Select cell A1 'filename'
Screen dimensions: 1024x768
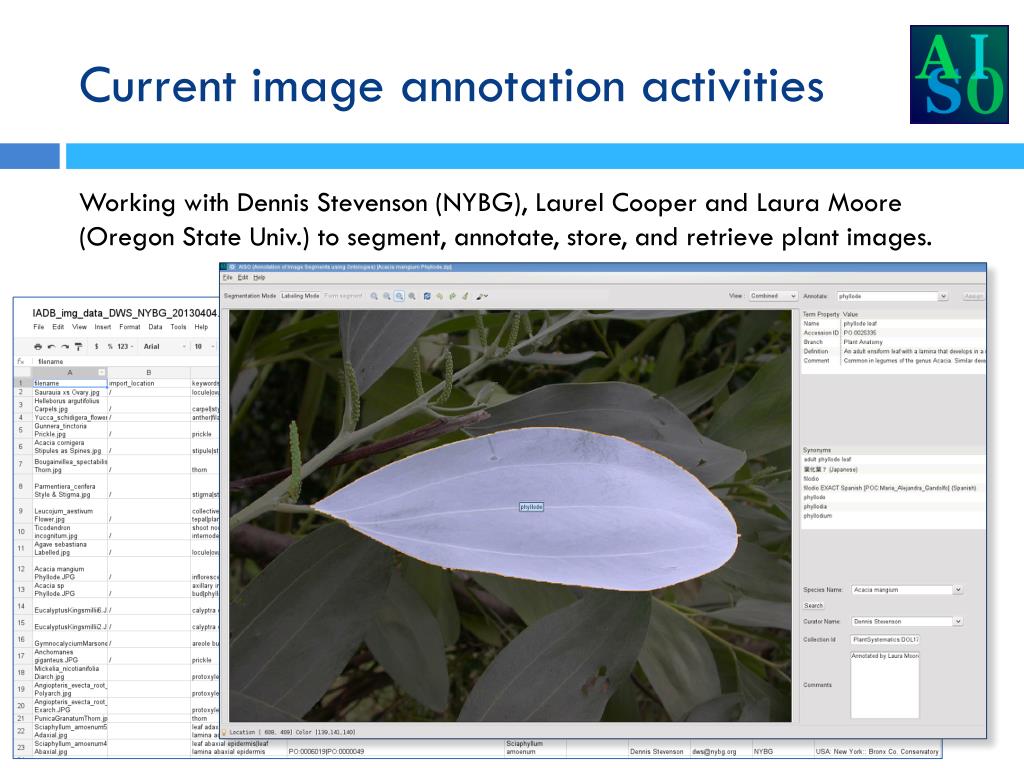click(x=69, y=383)
